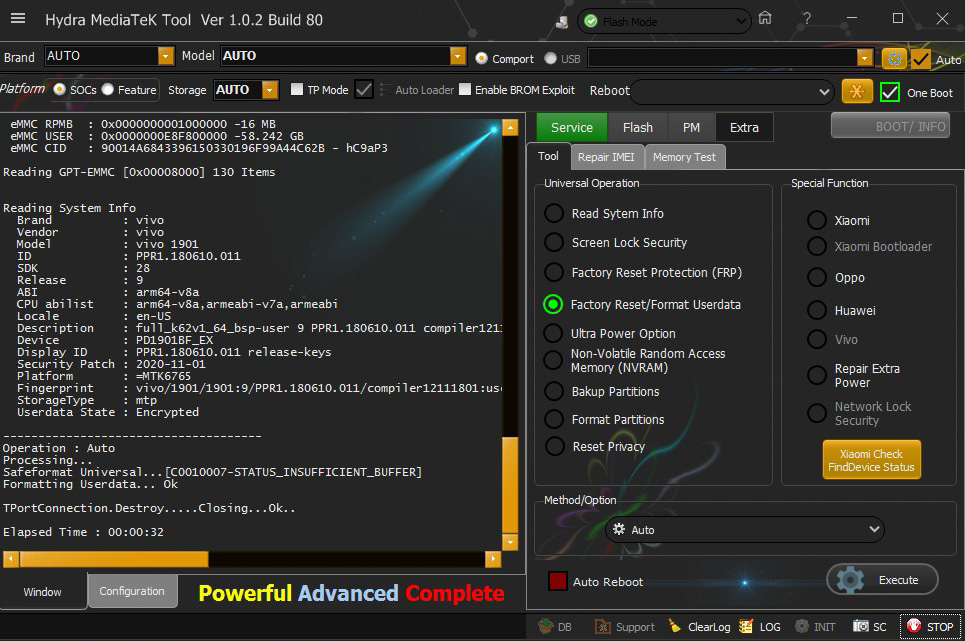Click the device icon beside Flash Mode
The width and height of the screenshot is (965, 641).
tap(562, 22)
